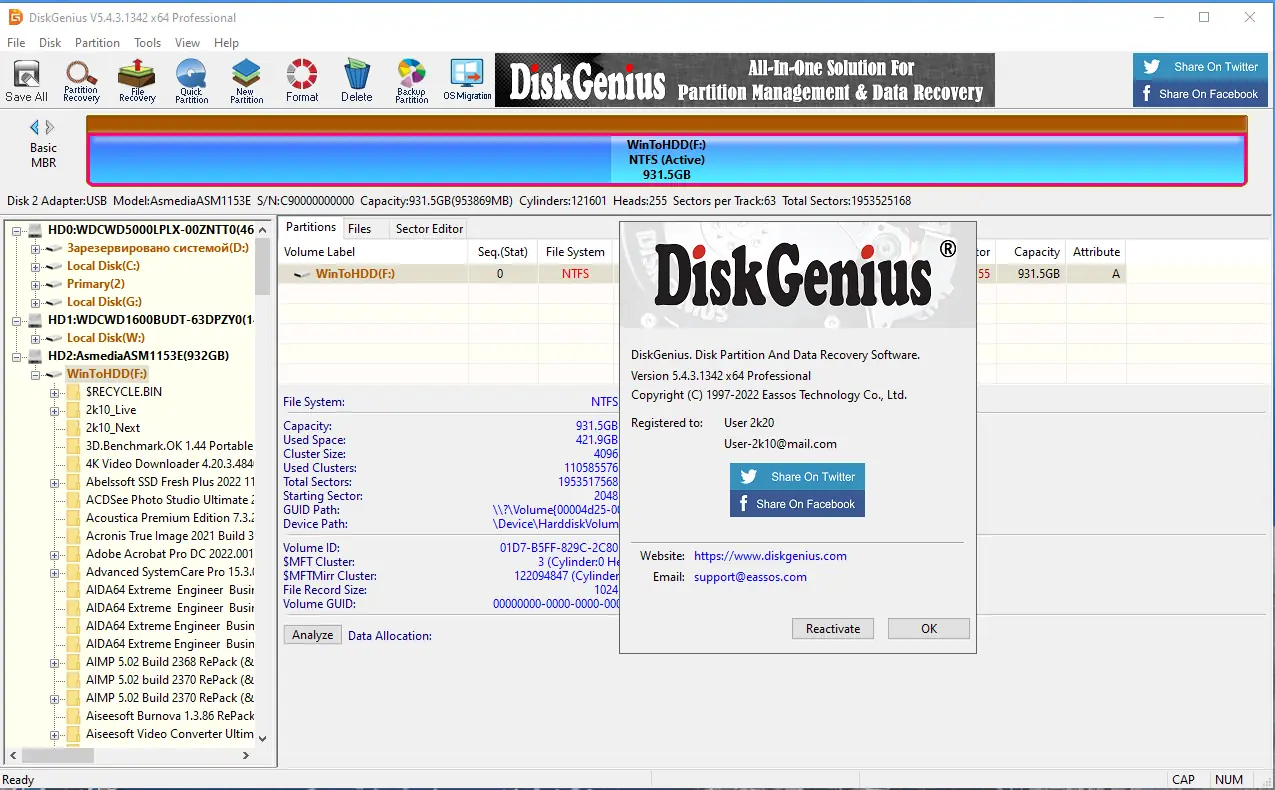Open the Format tool
This screenshot has height=790, width=1275.
(x=301, y=80)
